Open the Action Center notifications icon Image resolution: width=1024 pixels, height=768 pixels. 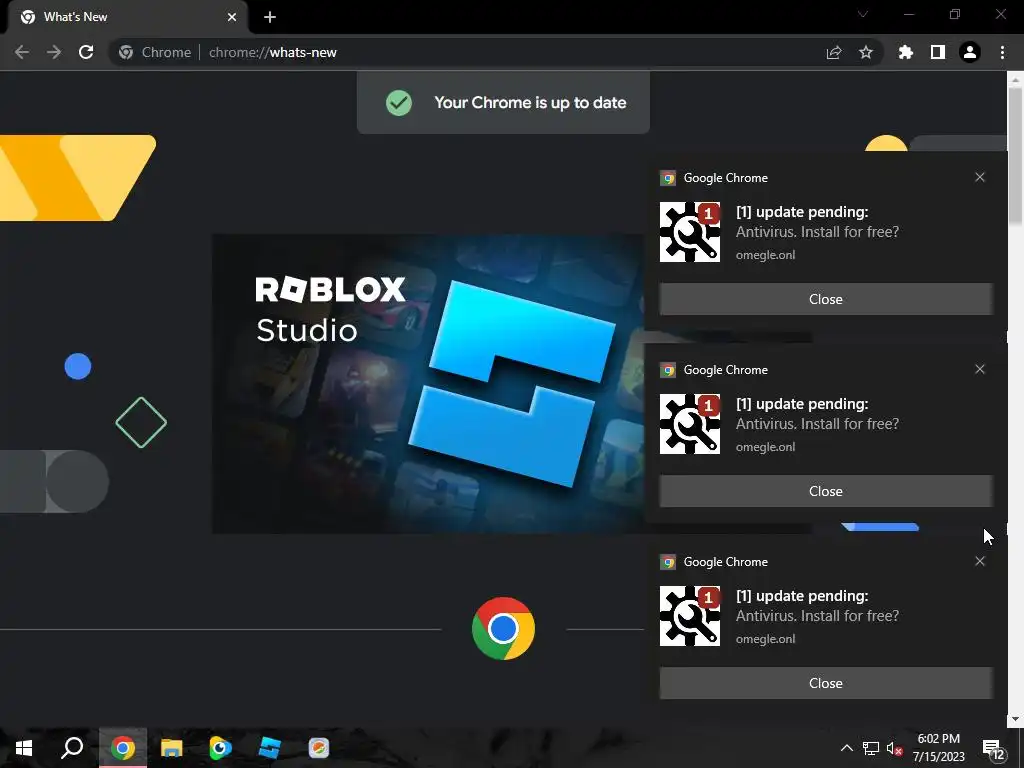[993, 749]
